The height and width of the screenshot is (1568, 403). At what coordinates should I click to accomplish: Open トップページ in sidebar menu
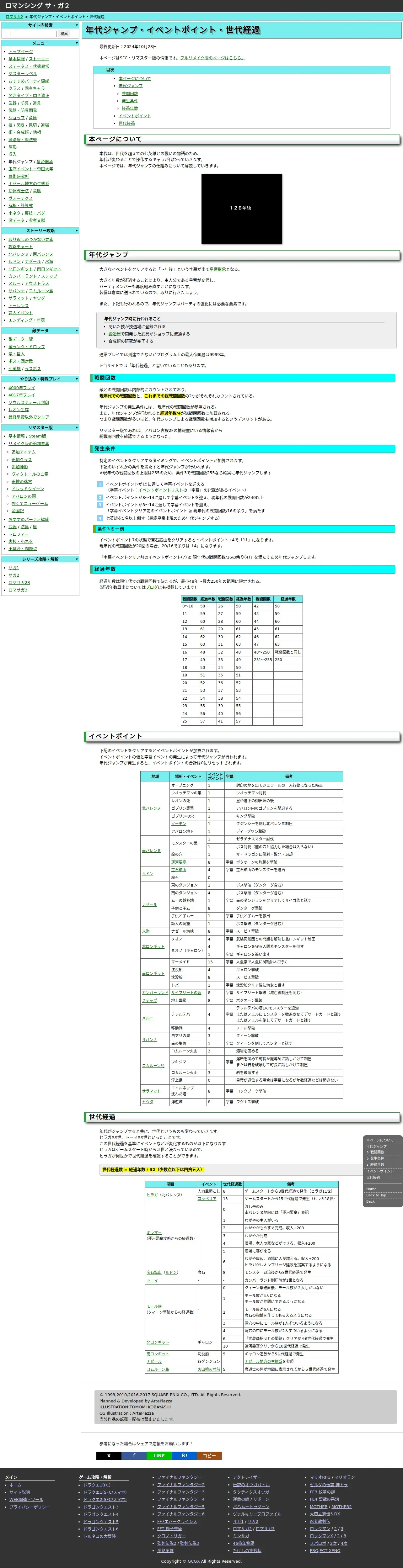pyautogui.click(x=21, y=52)
